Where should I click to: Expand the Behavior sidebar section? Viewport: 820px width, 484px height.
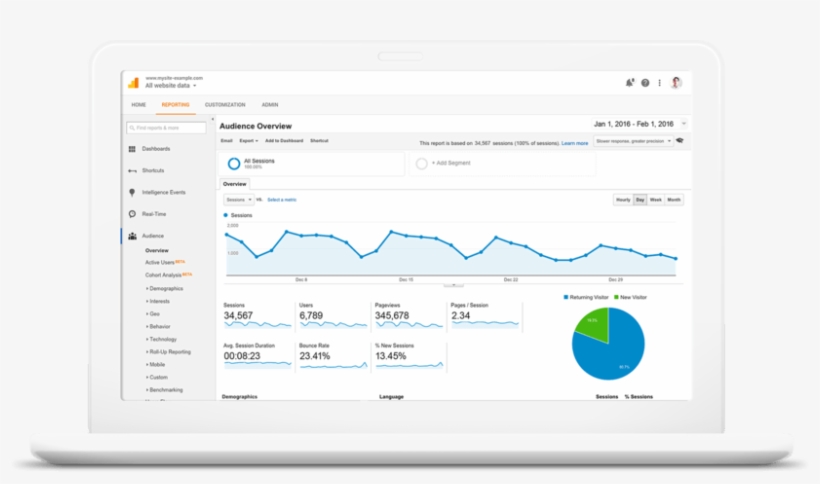(x=158, y=326)
